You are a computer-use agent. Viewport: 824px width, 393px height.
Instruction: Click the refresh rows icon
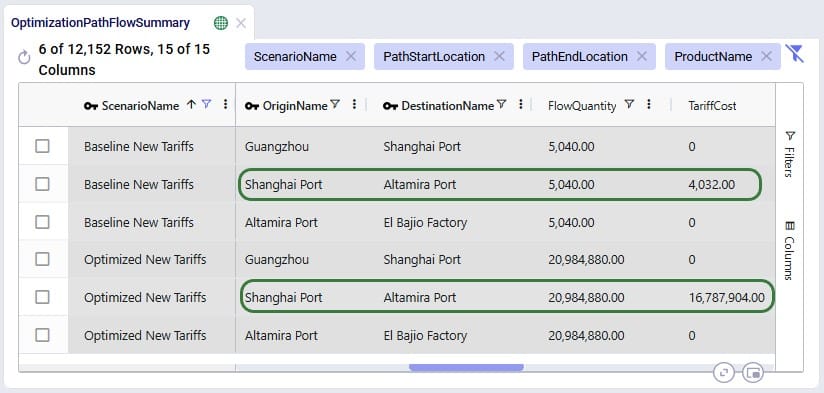(x=24, y=58)
